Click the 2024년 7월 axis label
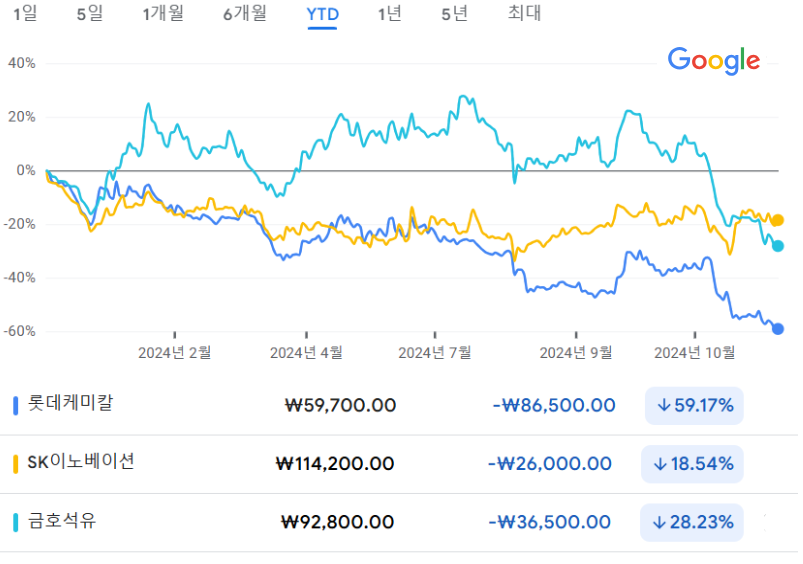Image resolution: width=803 pixels, height=564 pixels. click(435, 352)
